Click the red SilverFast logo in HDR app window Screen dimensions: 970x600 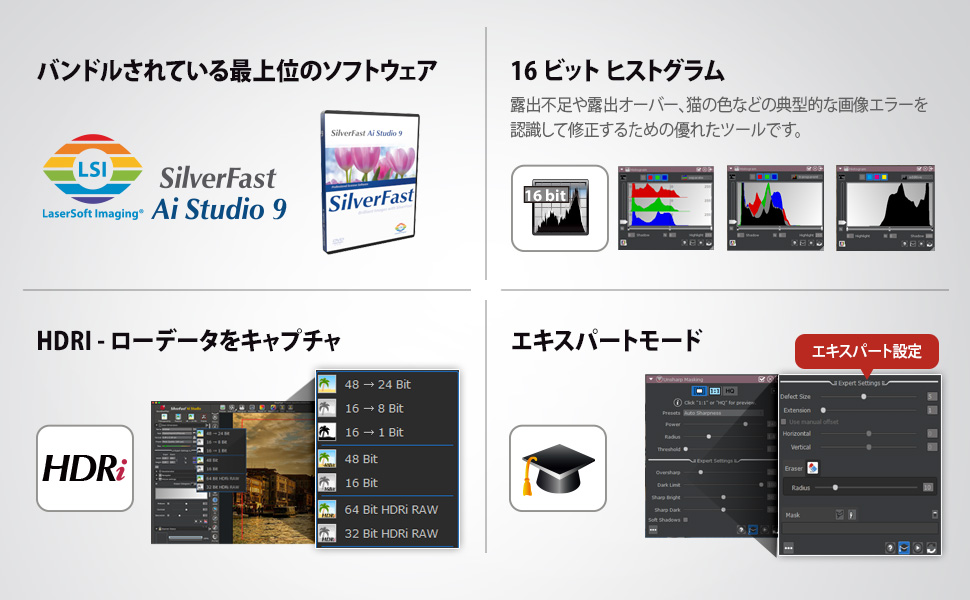[162, 408]
